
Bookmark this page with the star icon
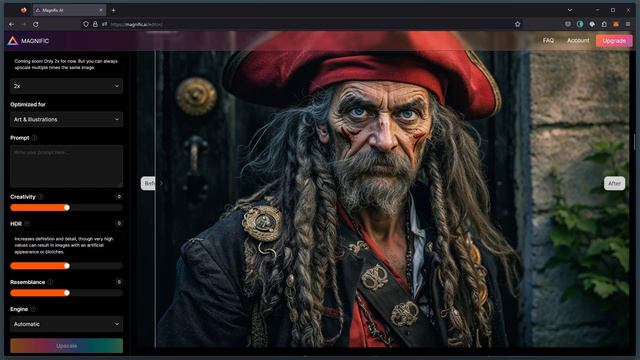click(518, 24)
